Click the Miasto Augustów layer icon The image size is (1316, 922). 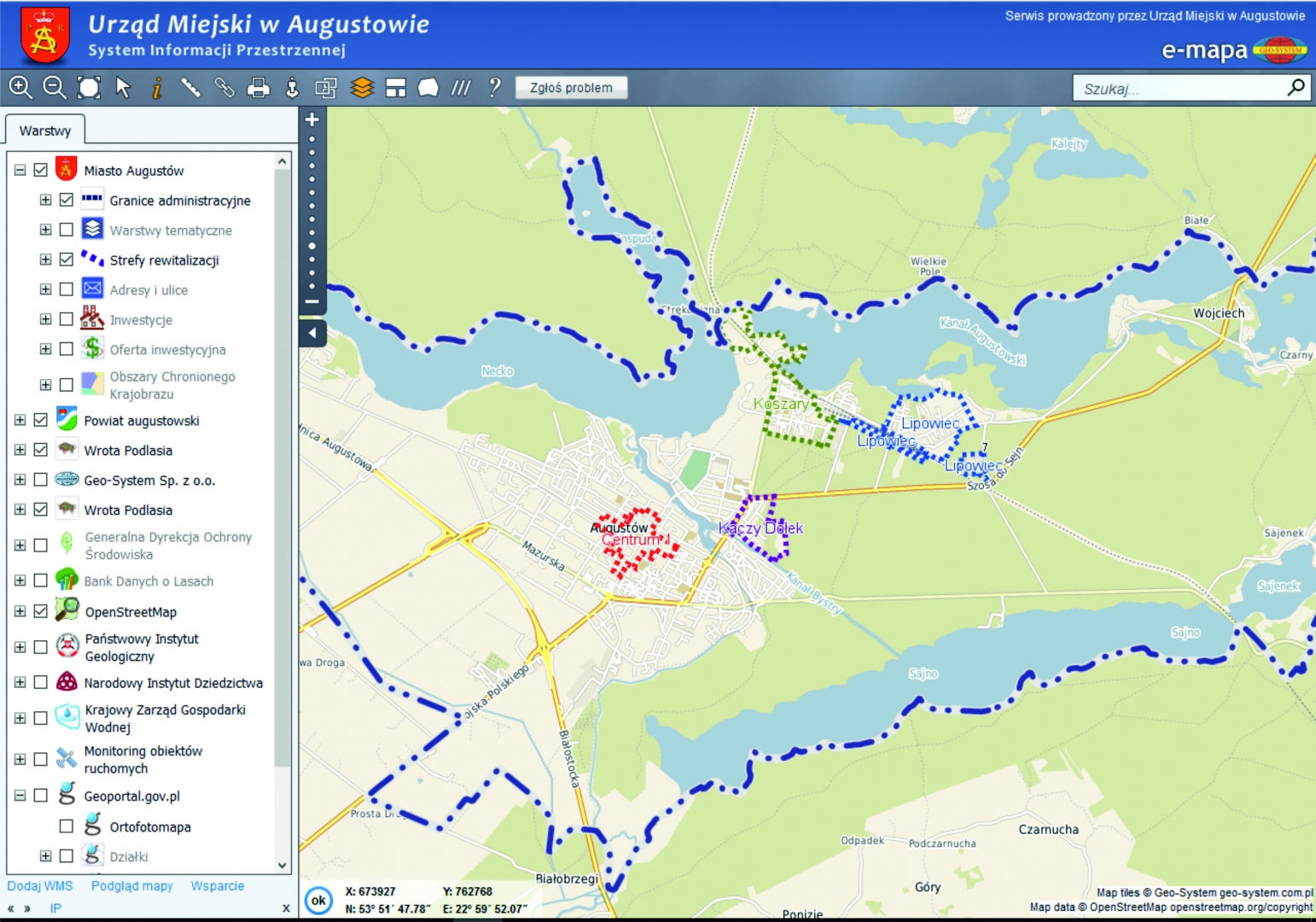point(67,168)
